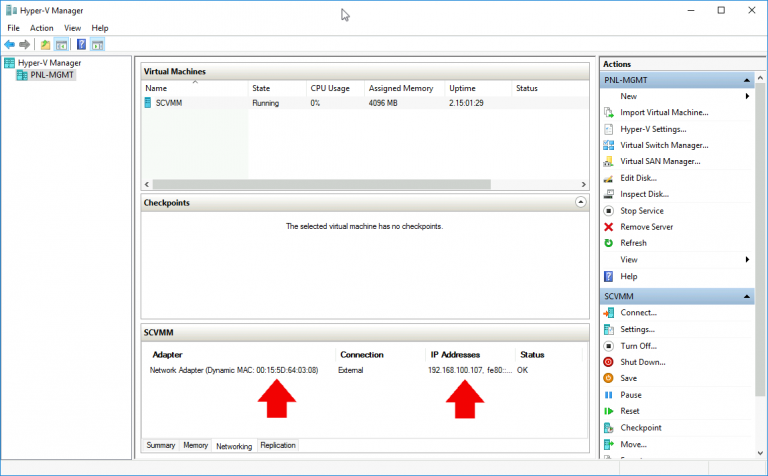Open the Help menu in menu bar
Screen dimensions: 768x476
(100, 28)
